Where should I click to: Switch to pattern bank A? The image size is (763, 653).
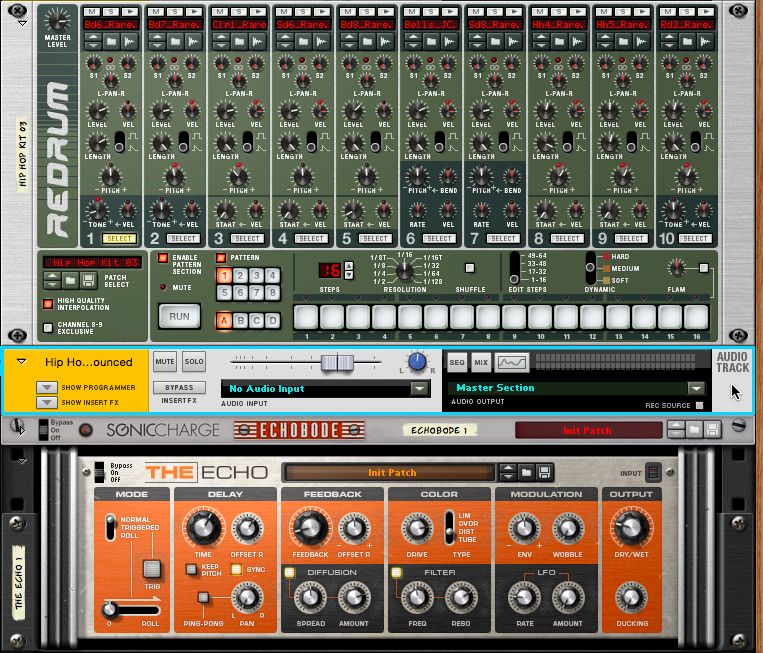224,321
